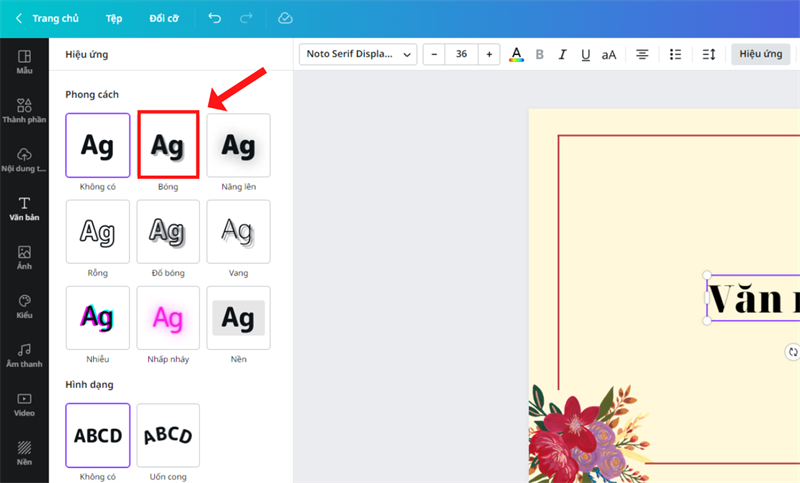Select the Bóng shadow style thumbnail

168,145
